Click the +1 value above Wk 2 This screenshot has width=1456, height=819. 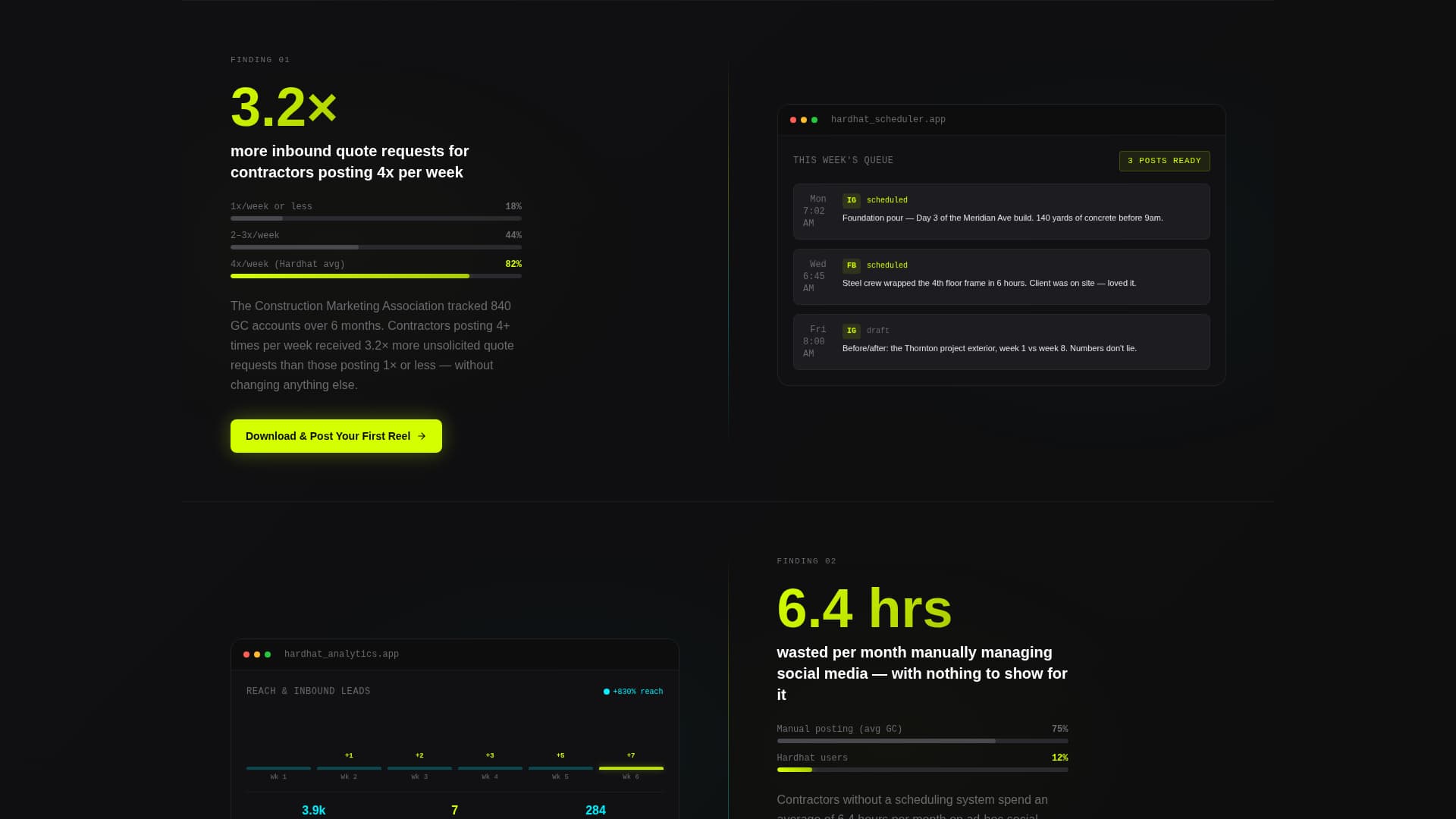point(349,755)
